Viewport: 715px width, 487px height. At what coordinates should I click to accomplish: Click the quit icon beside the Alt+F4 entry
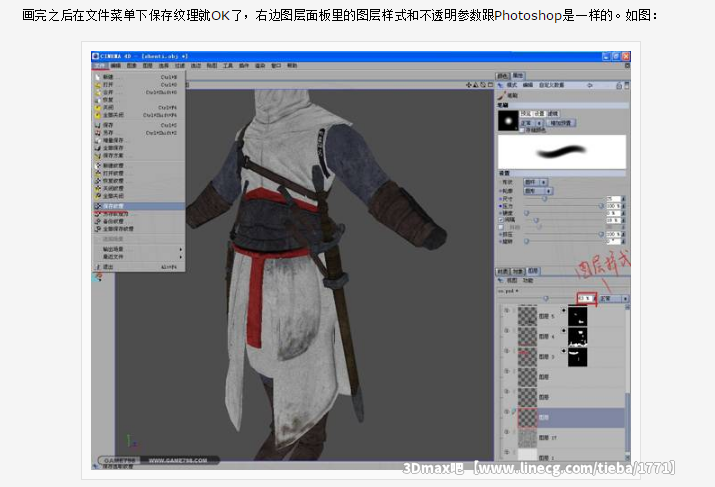pyautogui.click(x=98, y=267)
